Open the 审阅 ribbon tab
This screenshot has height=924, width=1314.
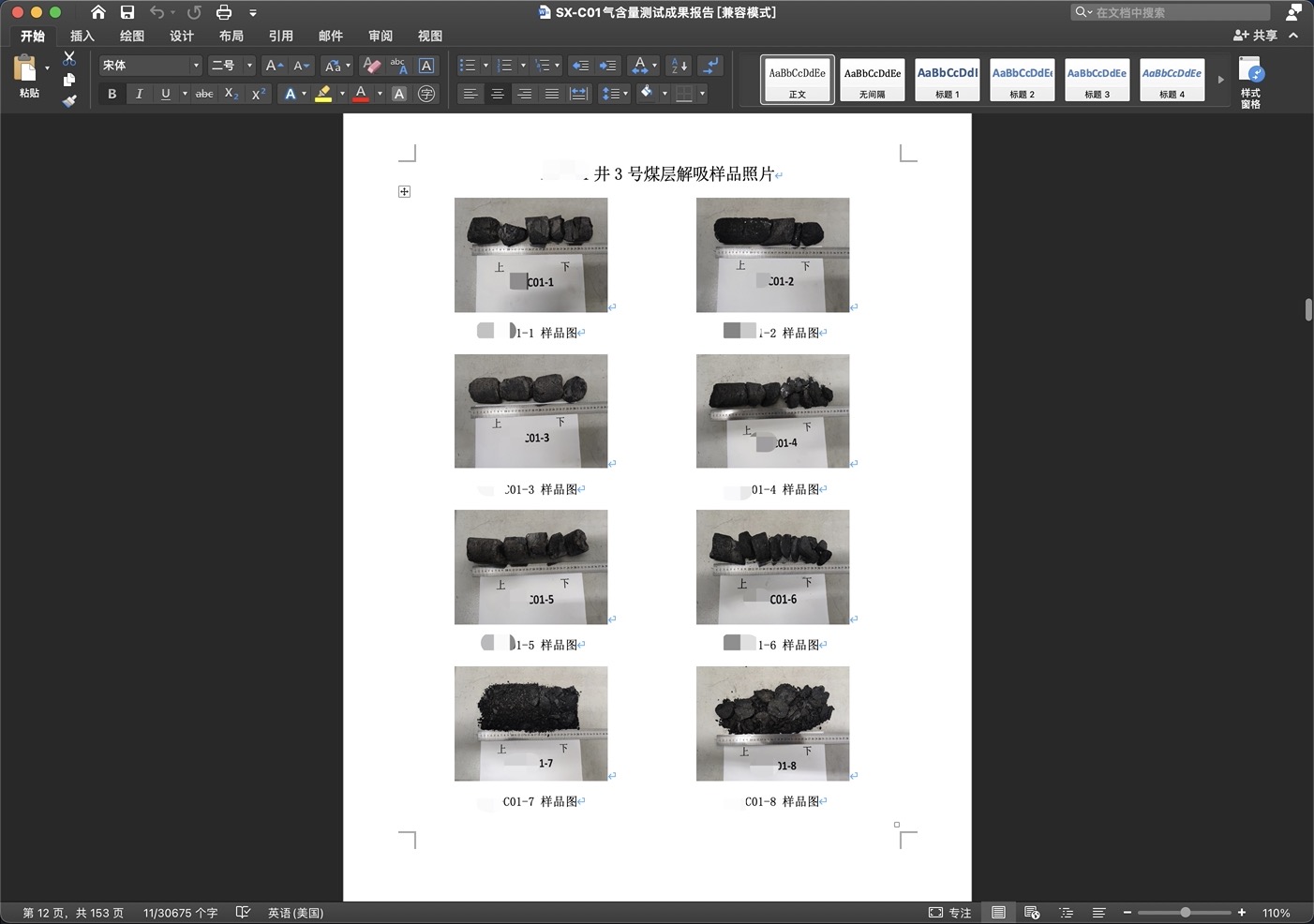pyautogui.click(x=381, y=36)
